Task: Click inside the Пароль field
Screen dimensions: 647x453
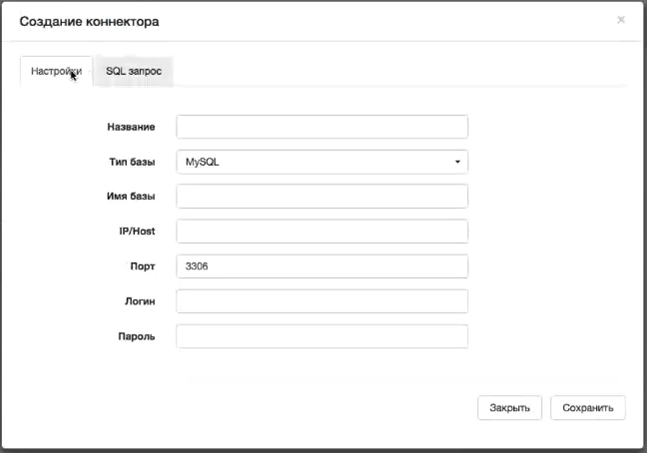Action: pos(322,336)
